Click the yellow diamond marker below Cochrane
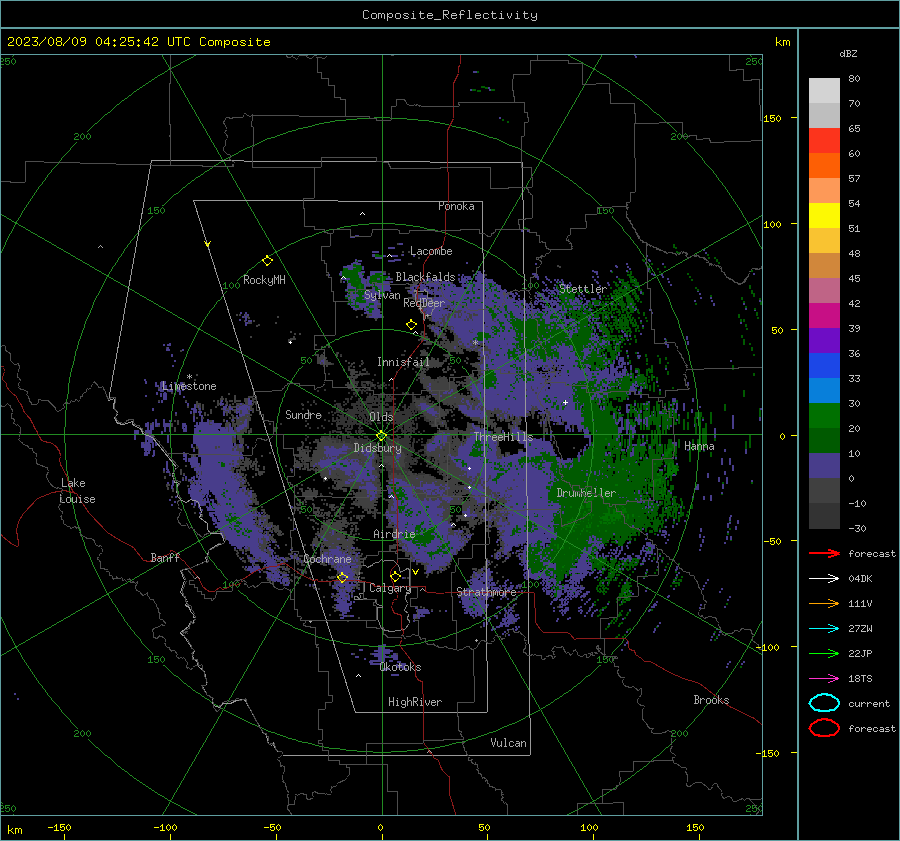This screenshot has width=900, height=841. point(342,577)
